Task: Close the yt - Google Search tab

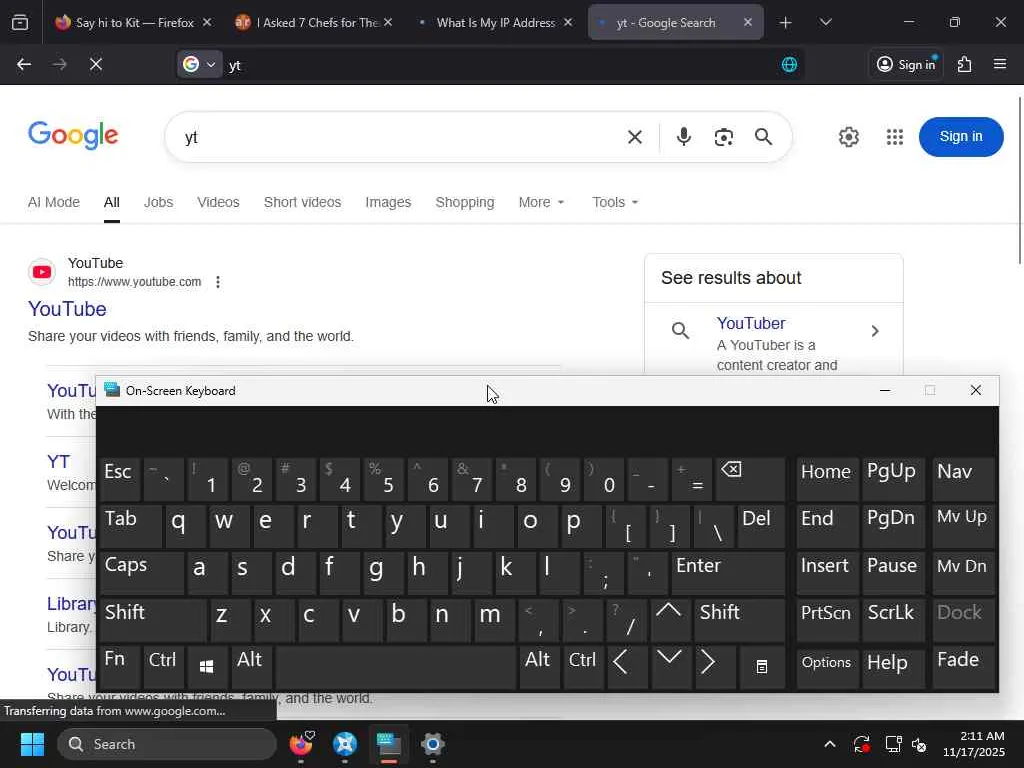Action: pos(748,23)
